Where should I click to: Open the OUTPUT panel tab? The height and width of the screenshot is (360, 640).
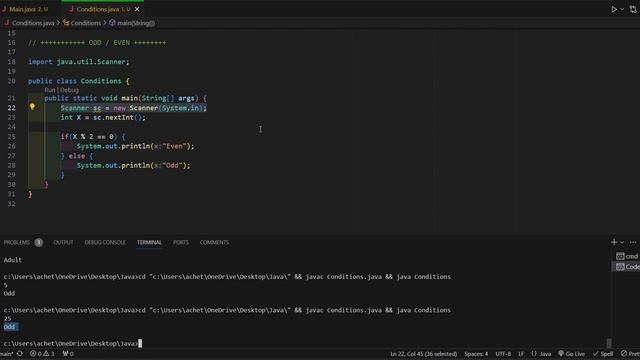coord(63,242)
